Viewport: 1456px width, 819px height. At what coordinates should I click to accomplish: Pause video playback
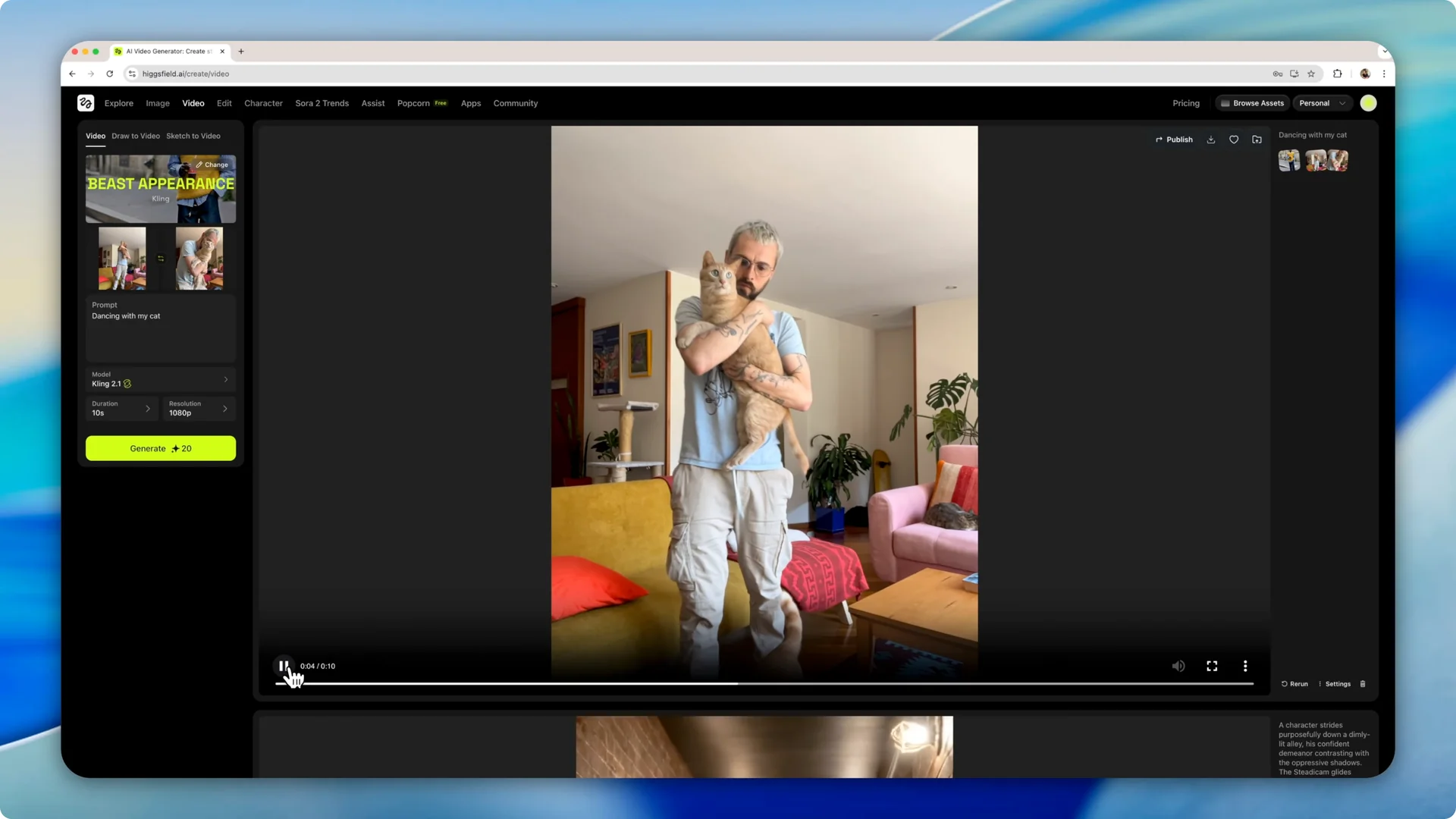[x=284, y=666]
